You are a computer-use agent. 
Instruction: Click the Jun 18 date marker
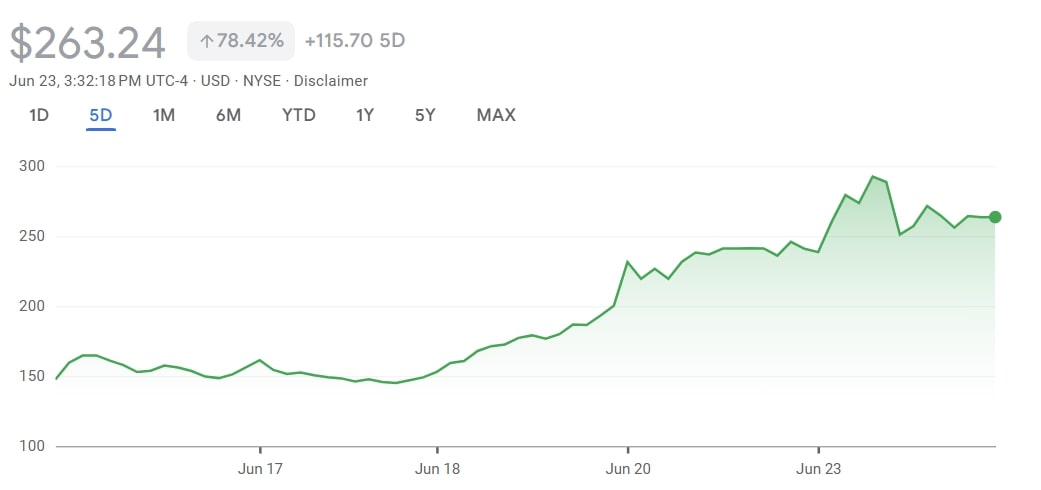point(437,468)
